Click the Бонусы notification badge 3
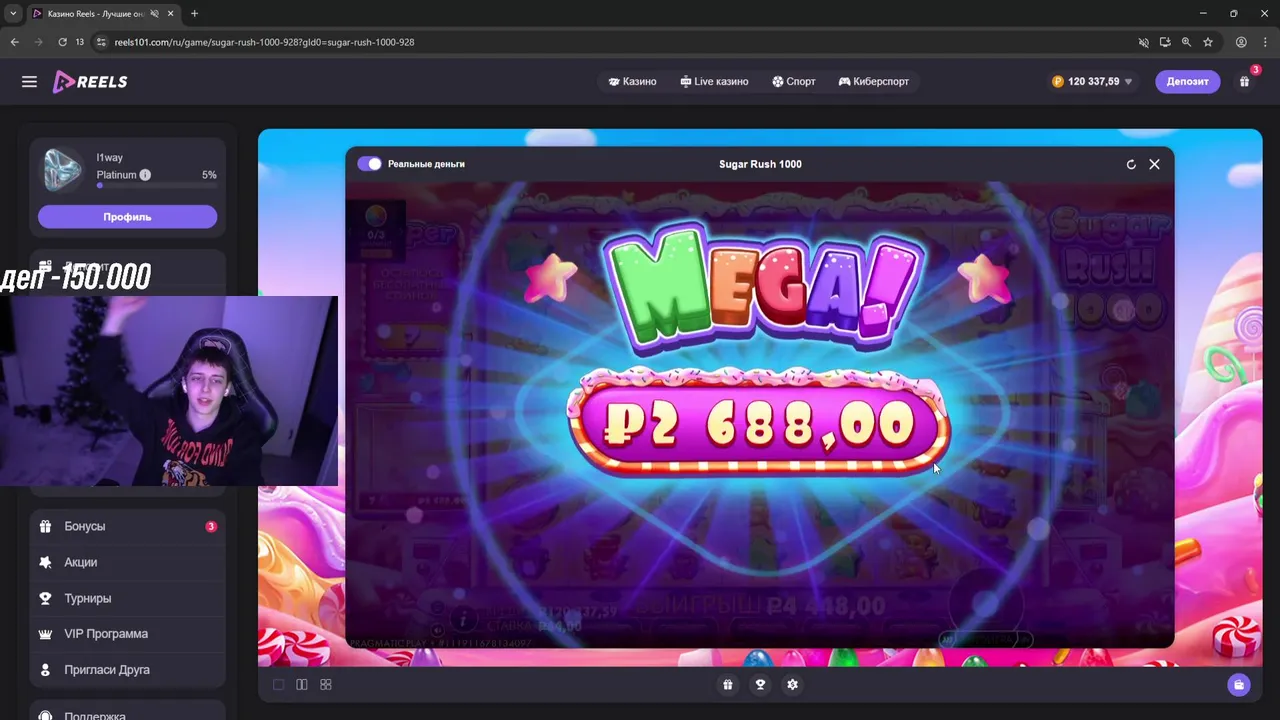 point(211,526)
